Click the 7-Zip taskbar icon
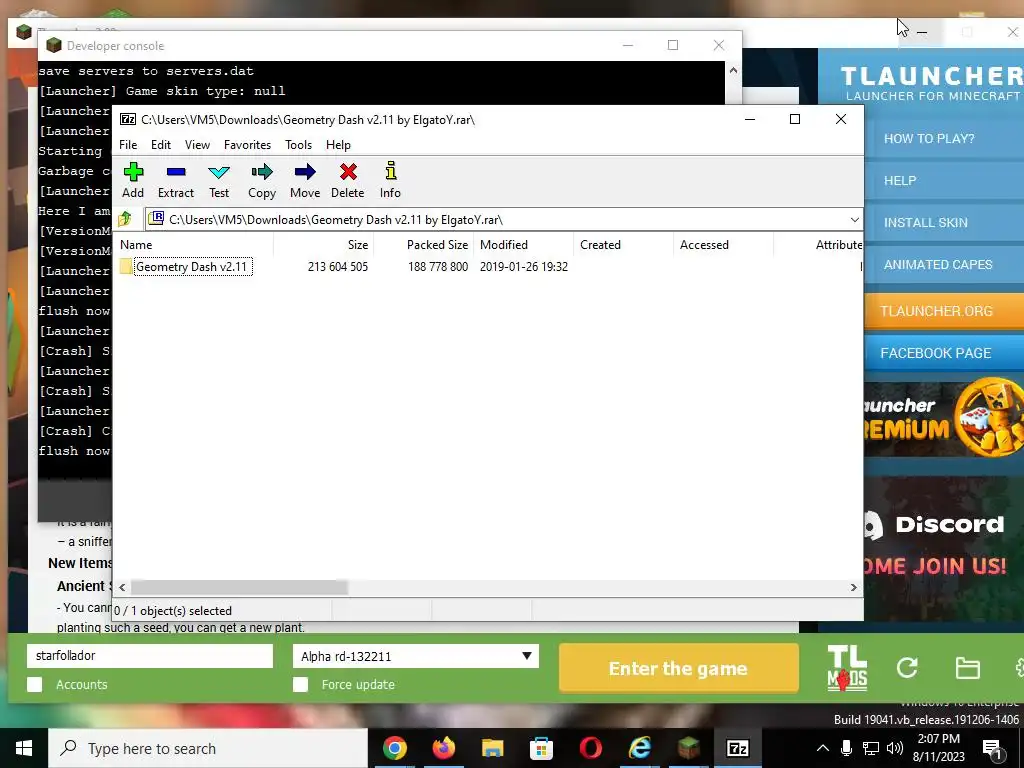The height and width of the screenshot is (768, 1024). (x=737, y=748)
